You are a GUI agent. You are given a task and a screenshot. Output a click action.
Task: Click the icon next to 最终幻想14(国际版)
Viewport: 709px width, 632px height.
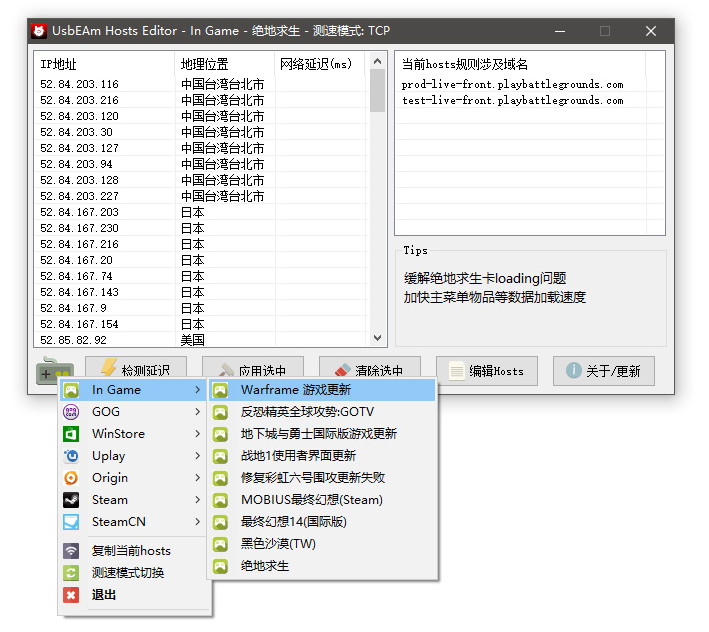[220, 522]
